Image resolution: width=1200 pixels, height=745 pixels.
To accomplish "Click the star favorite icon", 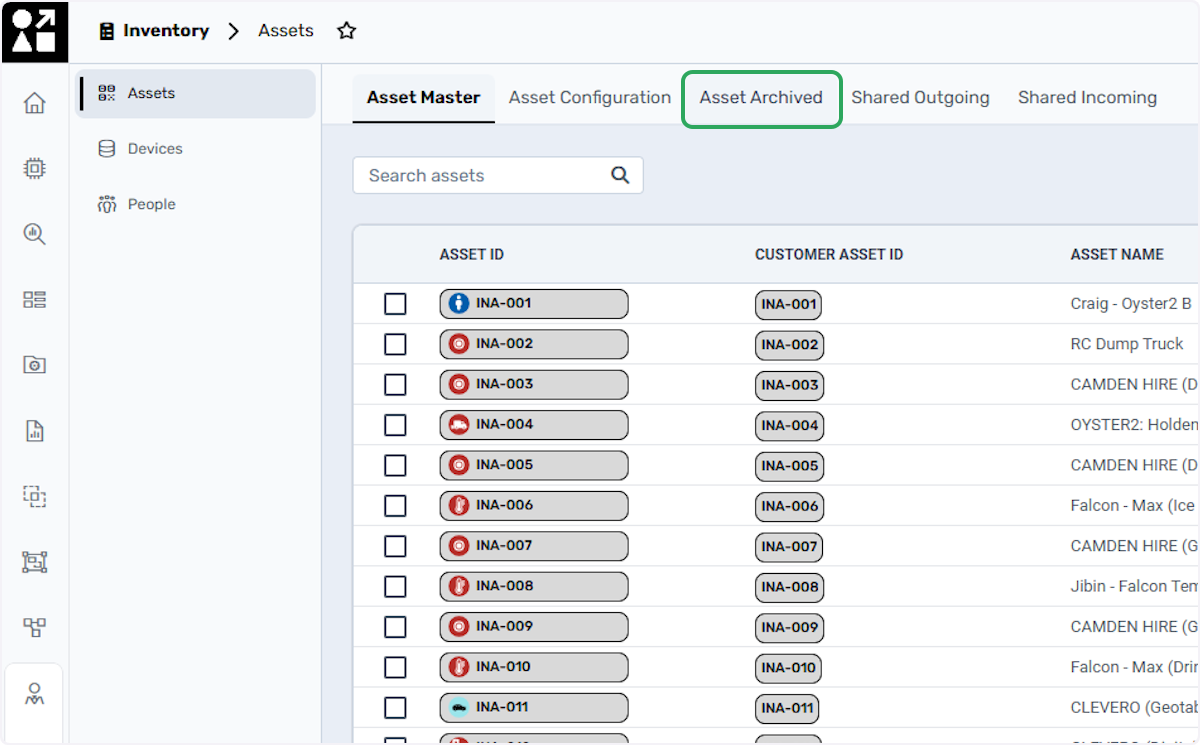I will (347, 31).
